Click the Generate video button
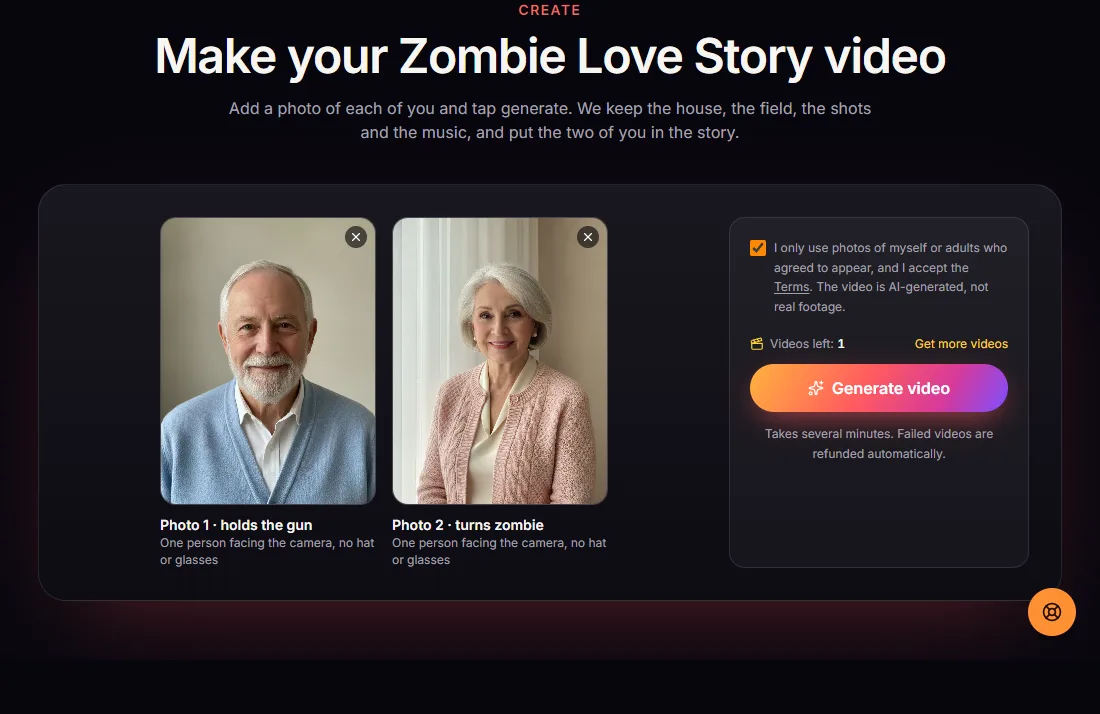Screen dimensions: 1100x714 [878, 388]
